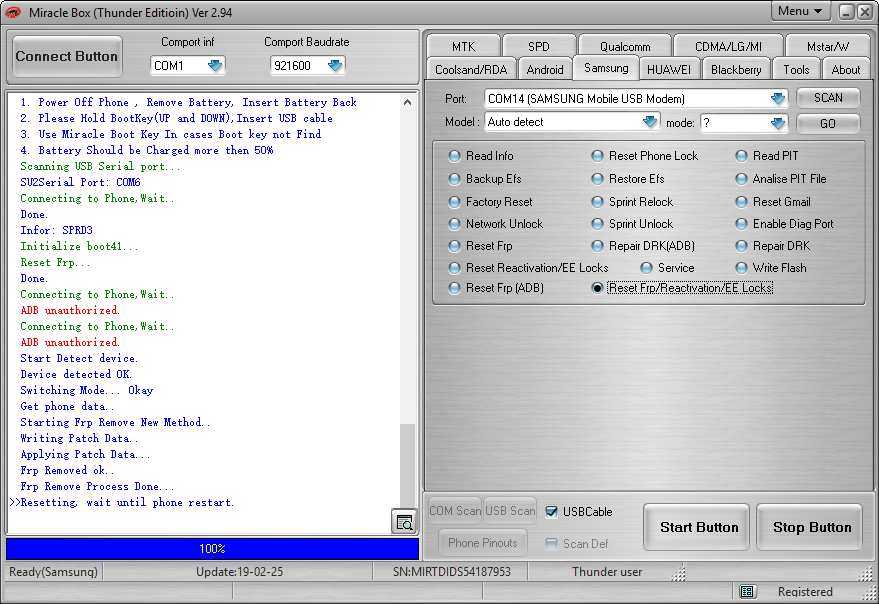Minimize the Miracle Box window

[x=846, y=12]
